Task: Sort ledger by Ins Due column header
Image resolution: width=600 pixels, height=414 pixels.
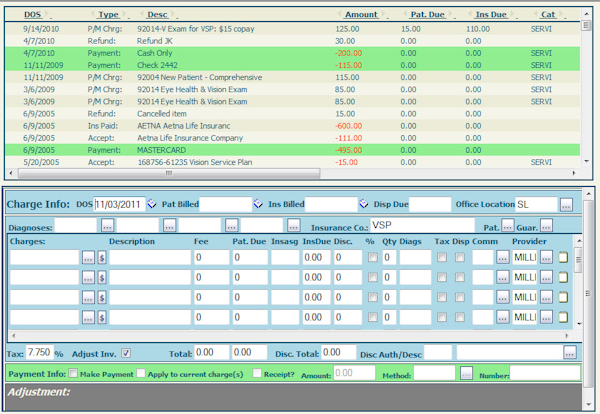Action: click(491, 15)
